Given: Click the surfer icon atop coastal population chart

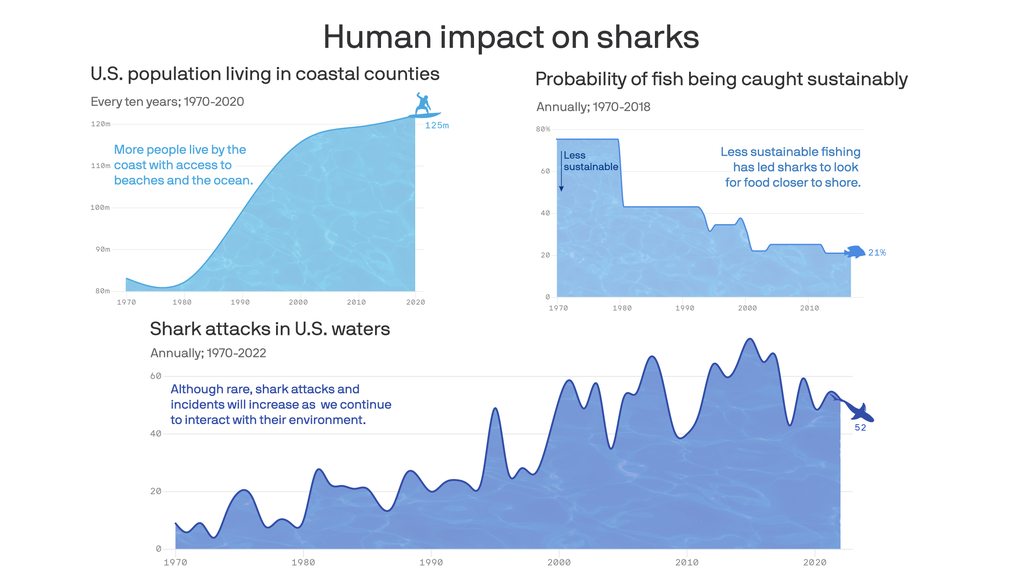Looking at the screenshot, I should point(426,104).
